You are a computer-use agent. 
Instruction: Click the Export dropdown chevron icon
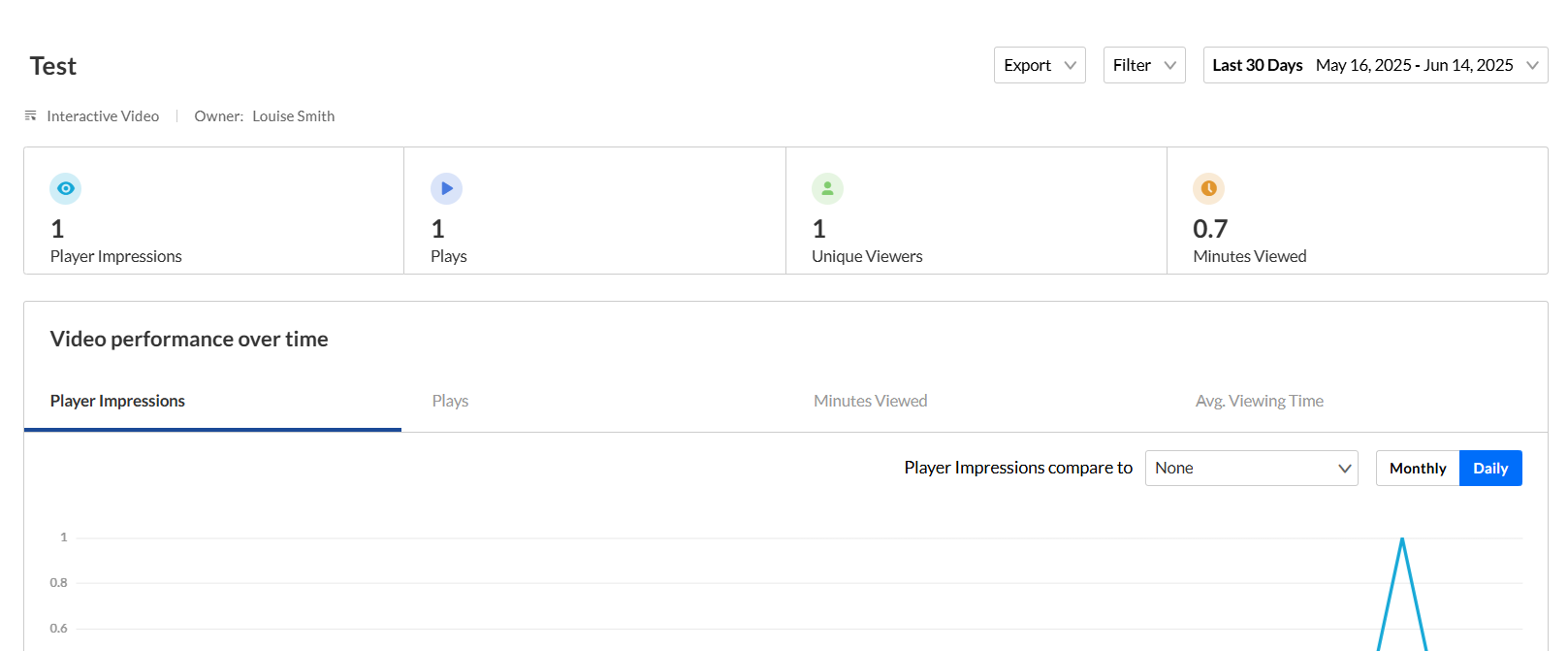point(1071,65)
